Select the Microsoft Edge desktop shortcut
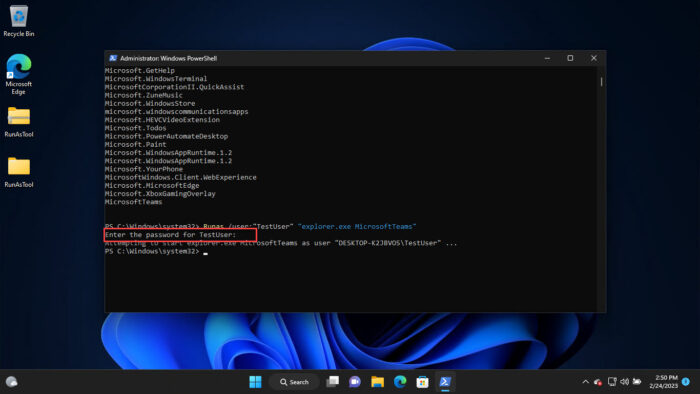This screenshot has height=394, width=700. point(18,74)
